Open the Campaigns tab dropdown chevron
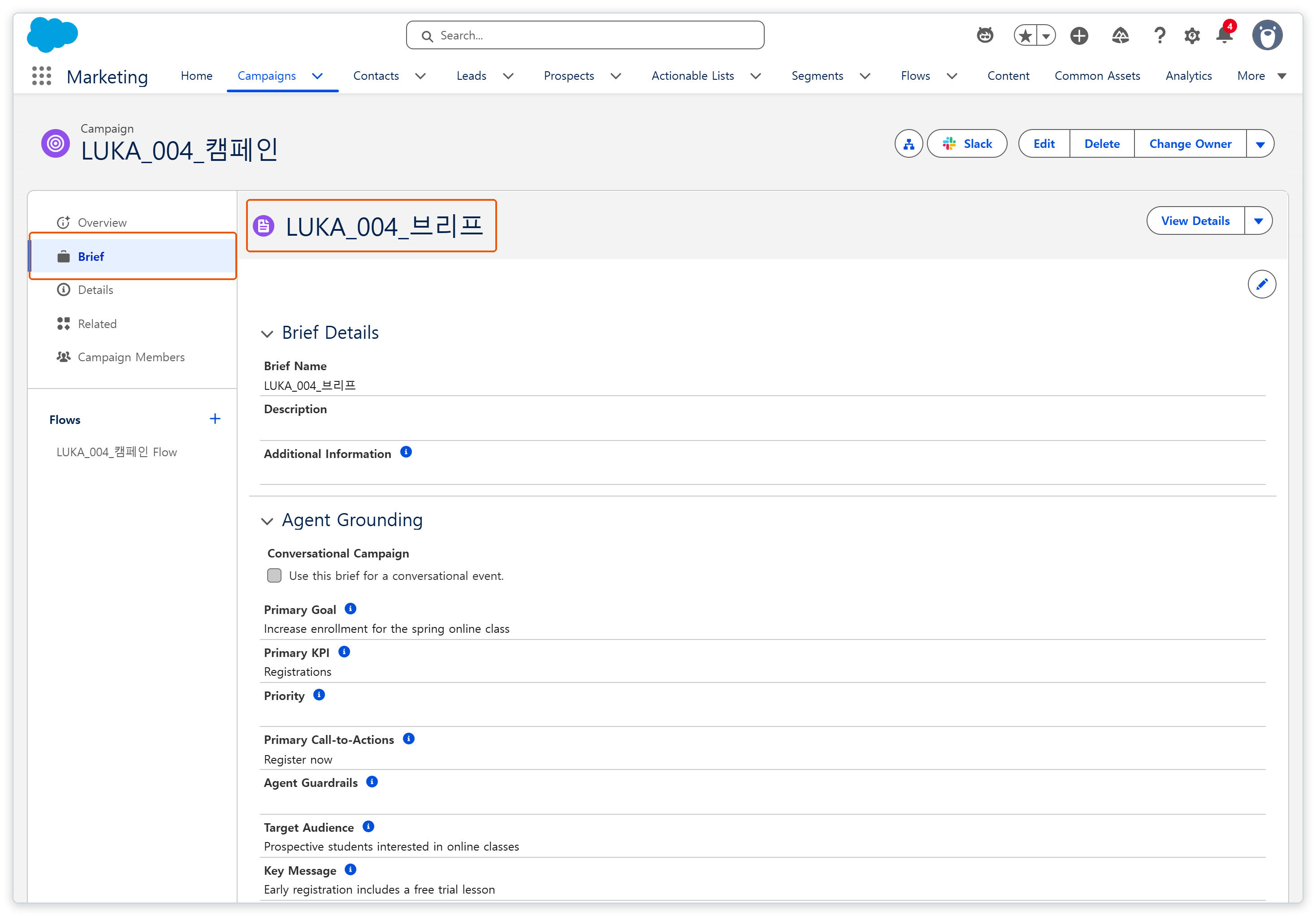This screenshot has height=916, width=1316. tap(317, 76)
